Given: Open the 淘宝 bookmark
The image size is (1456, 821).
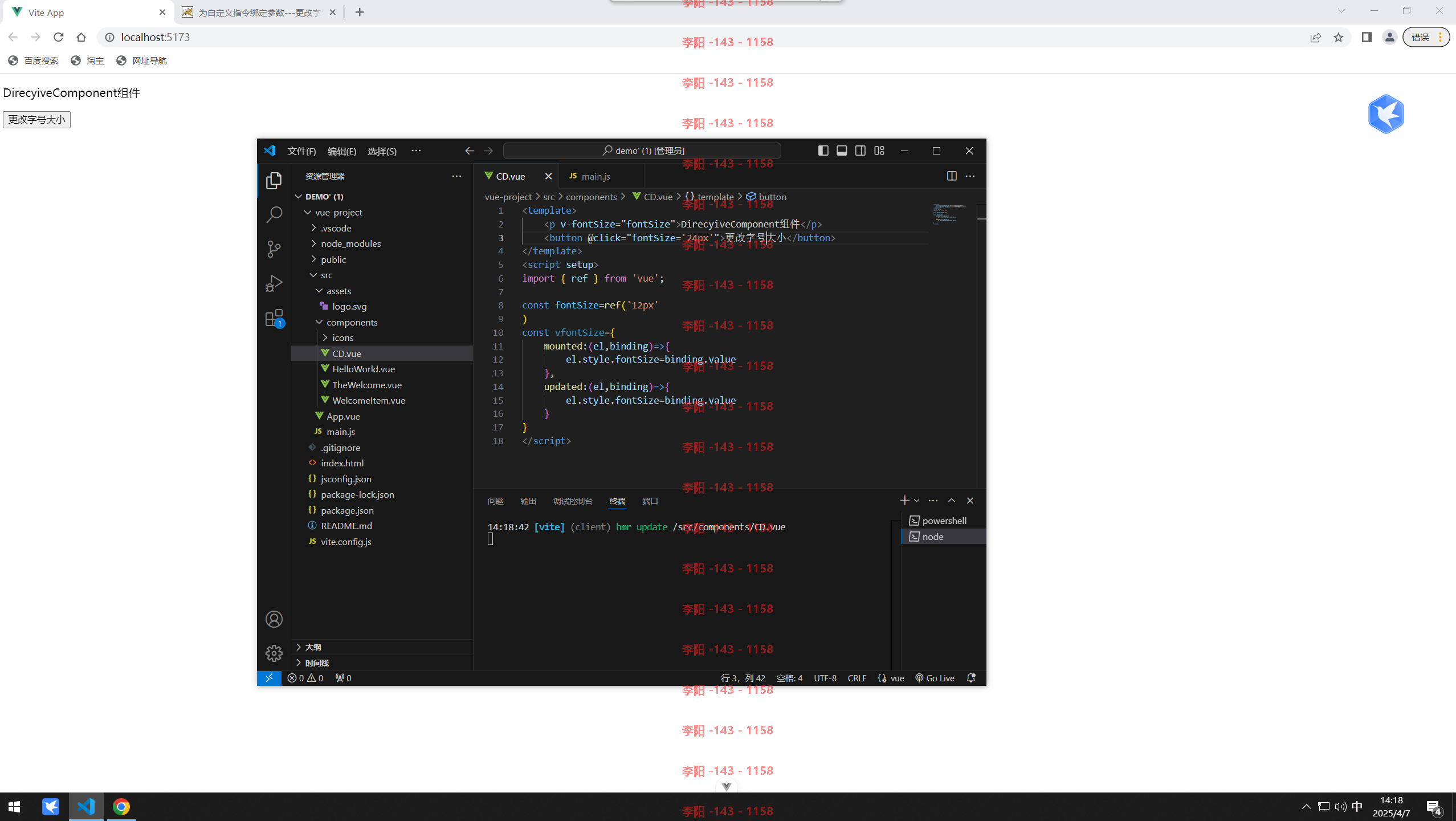Looking at the screenshot, I should pos(87,60).
